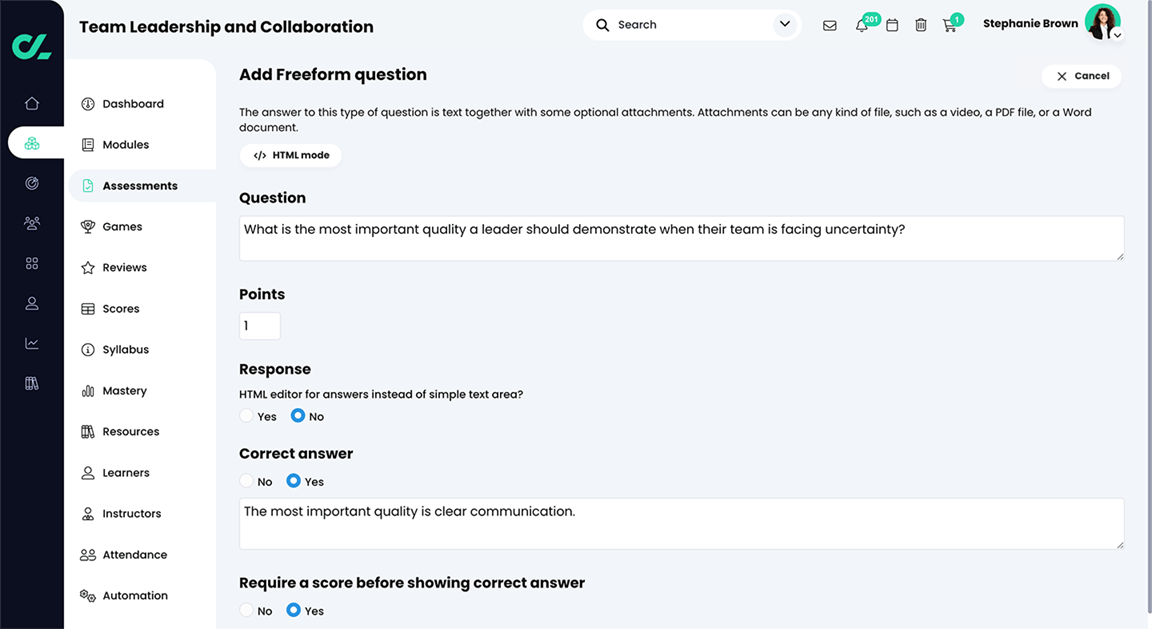Viewport: 1152px width, 629px height.
Task: Open the calendar icon in header
Action: [x=892, y=25]
